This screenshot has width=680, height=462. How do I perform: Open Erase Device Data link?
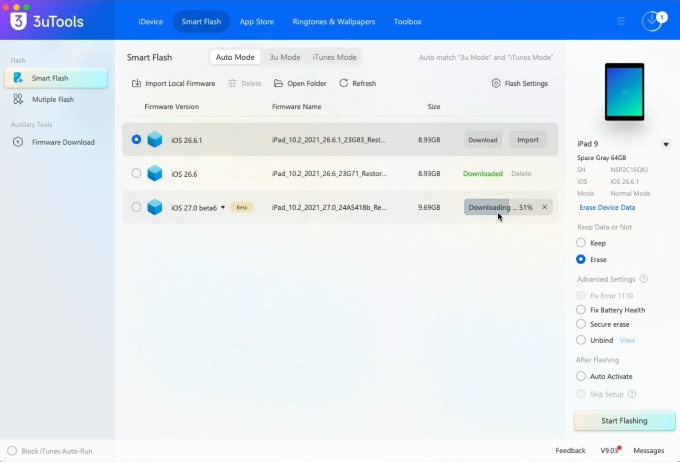[x=607, y=207]
